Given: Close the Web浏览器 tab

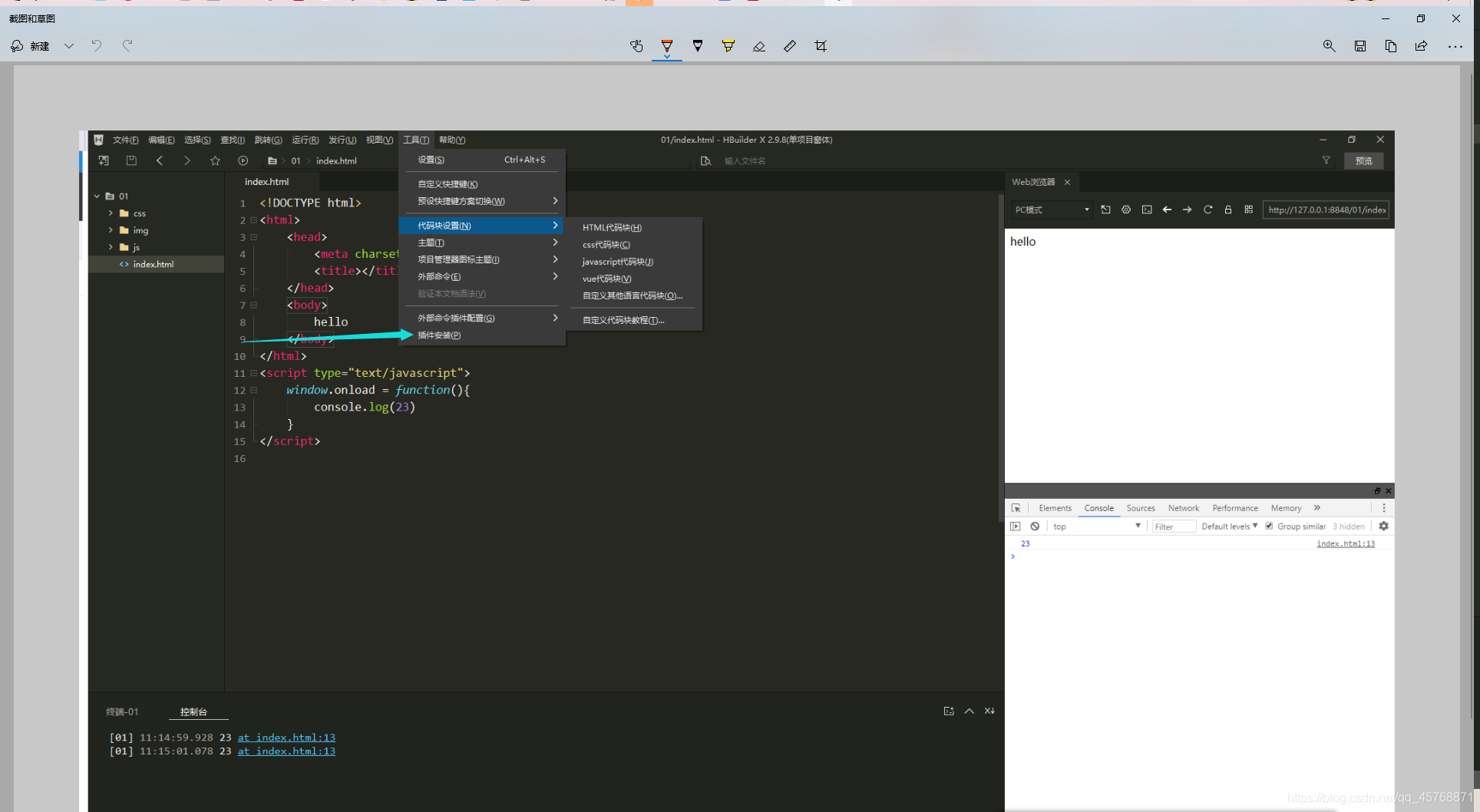Looking at the screenshot, I should pyautogui.click(x=1067, y=183).
